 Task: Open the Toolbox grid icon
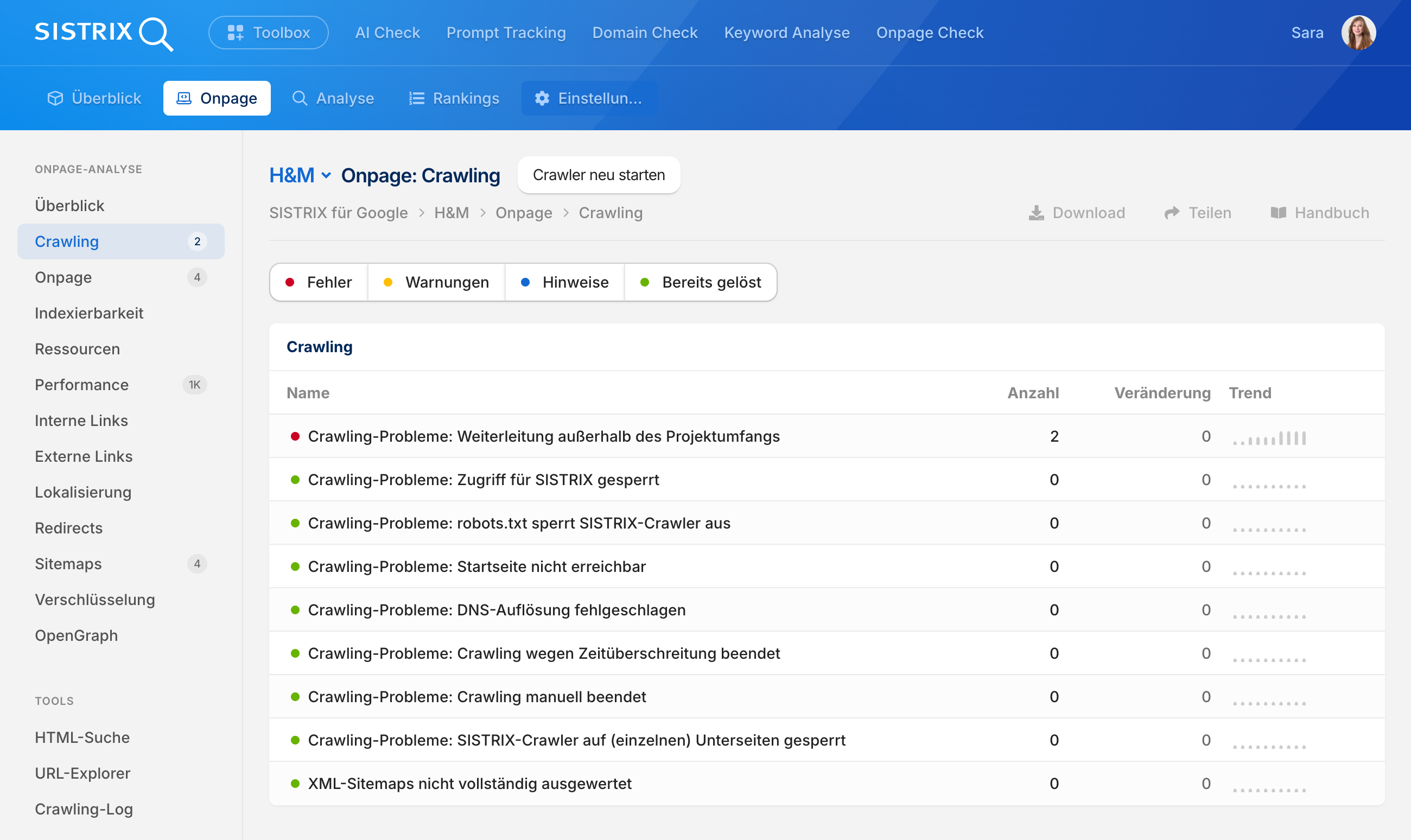click(236, 33)
